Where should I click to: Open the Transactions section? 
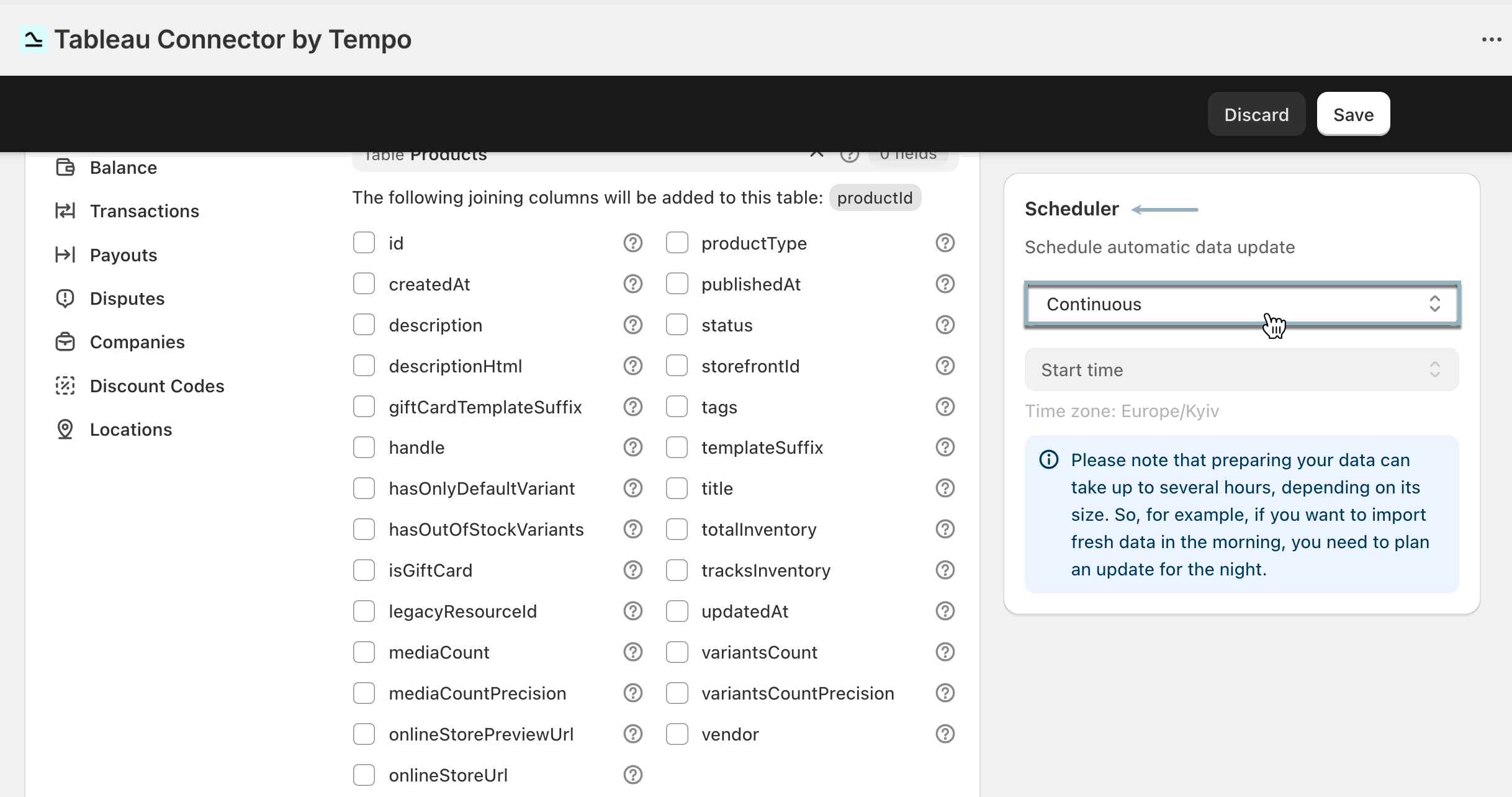(145, 211)
